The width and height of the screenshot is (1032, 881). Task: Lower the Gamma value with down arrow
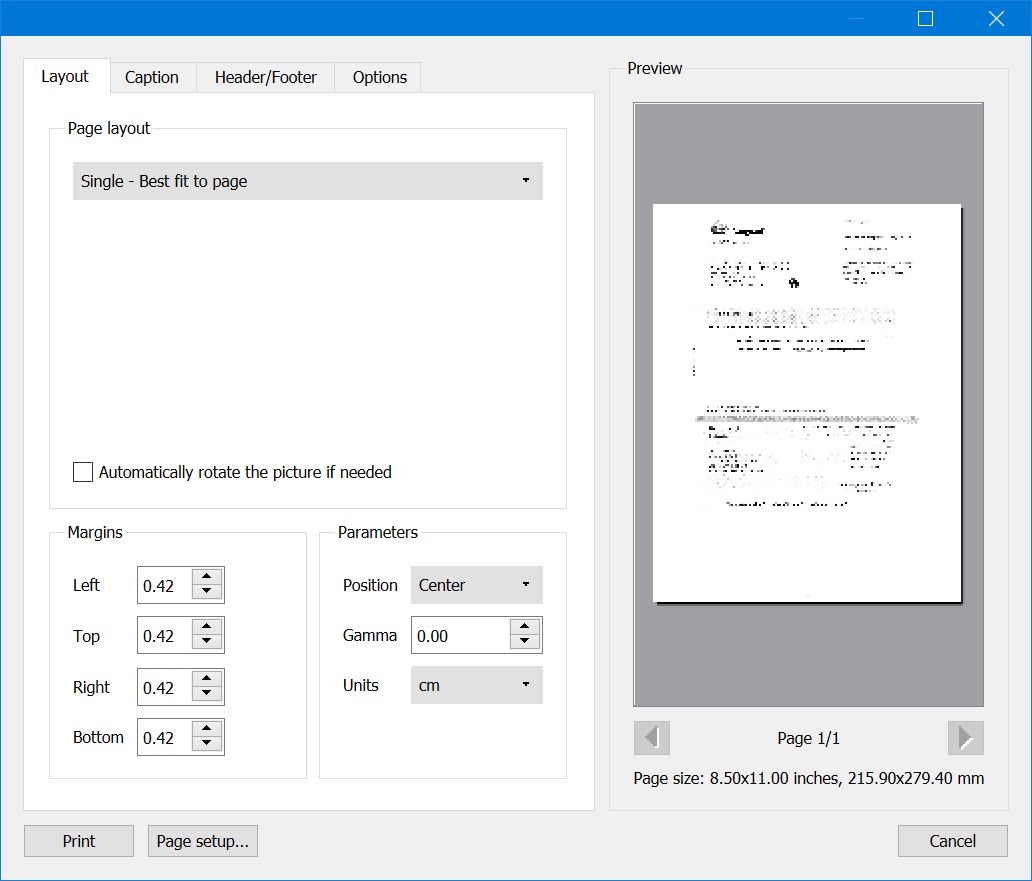point(525,643)
